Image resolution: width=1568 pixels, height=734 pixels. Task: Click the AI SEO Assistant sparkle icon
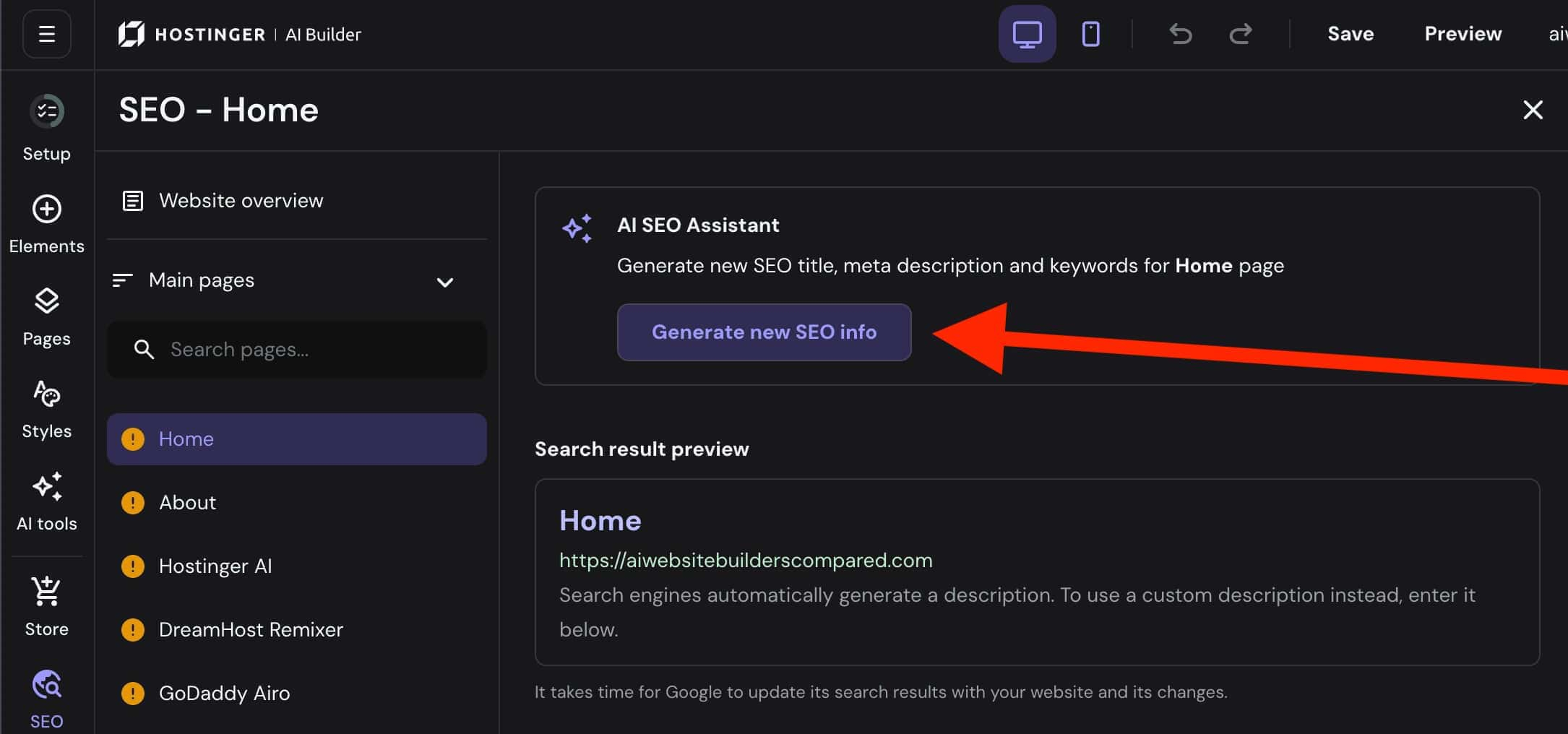[x=577, y=228]
